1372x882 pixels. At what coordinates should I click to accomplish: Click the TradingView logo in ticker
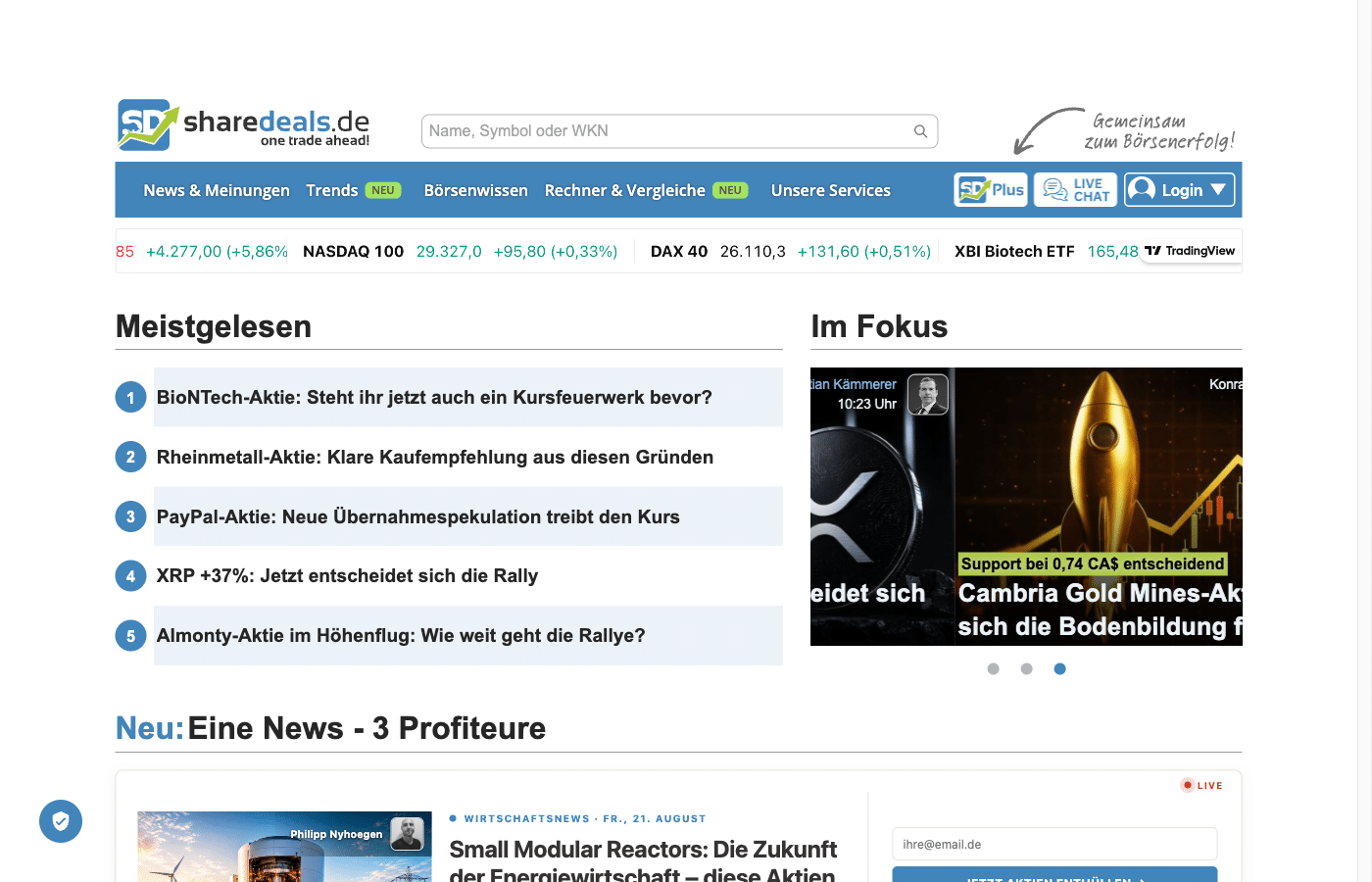(x=1190, y=251)
